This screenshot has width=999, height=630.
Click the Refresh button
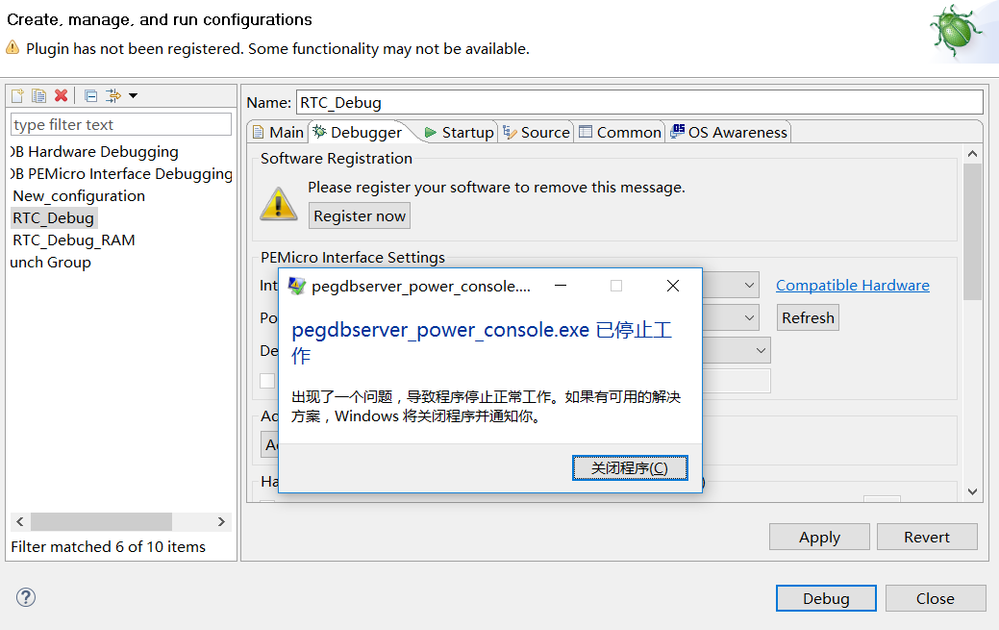point(808,317)
